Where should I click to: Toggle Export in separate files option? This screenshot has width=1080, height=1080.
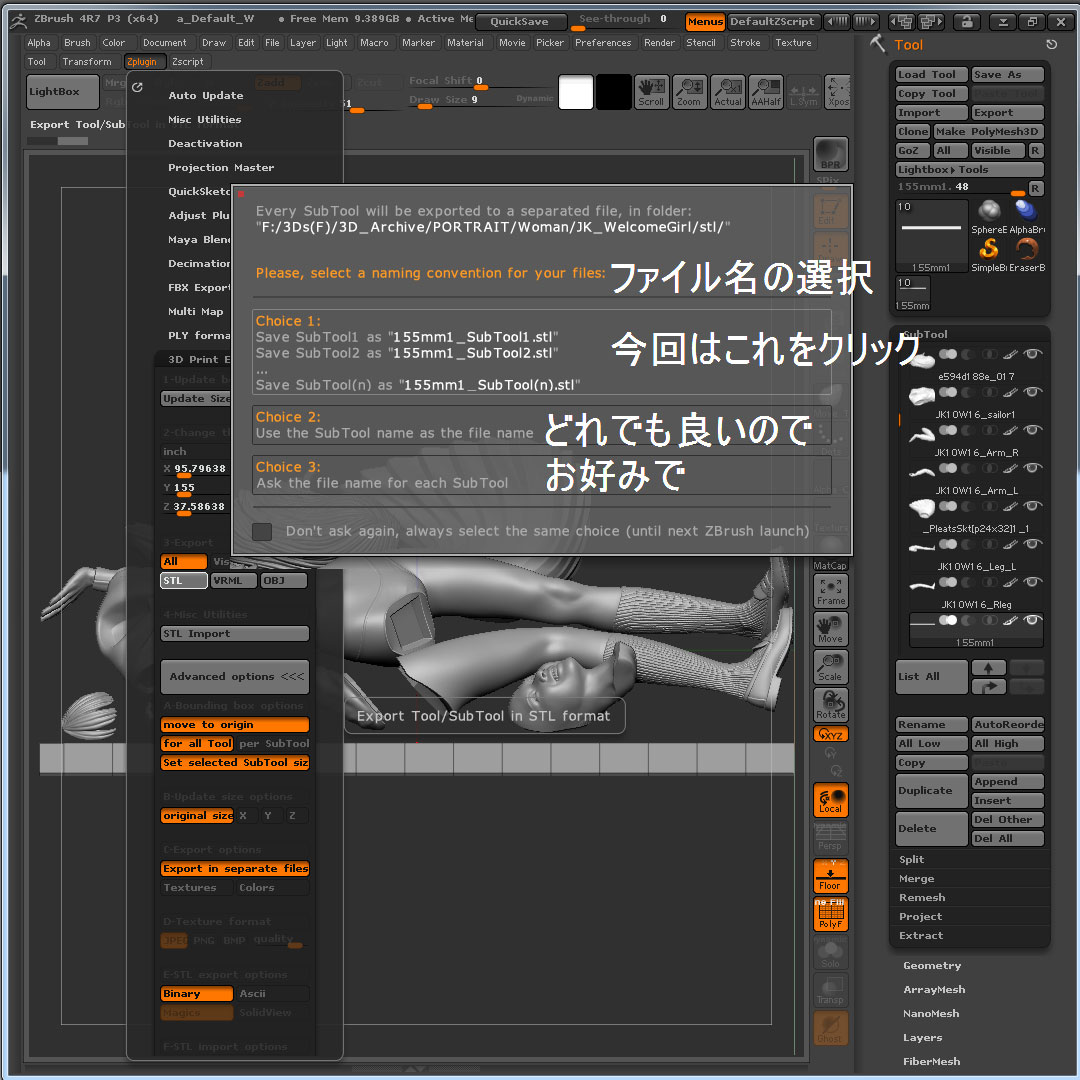(235, 869)
